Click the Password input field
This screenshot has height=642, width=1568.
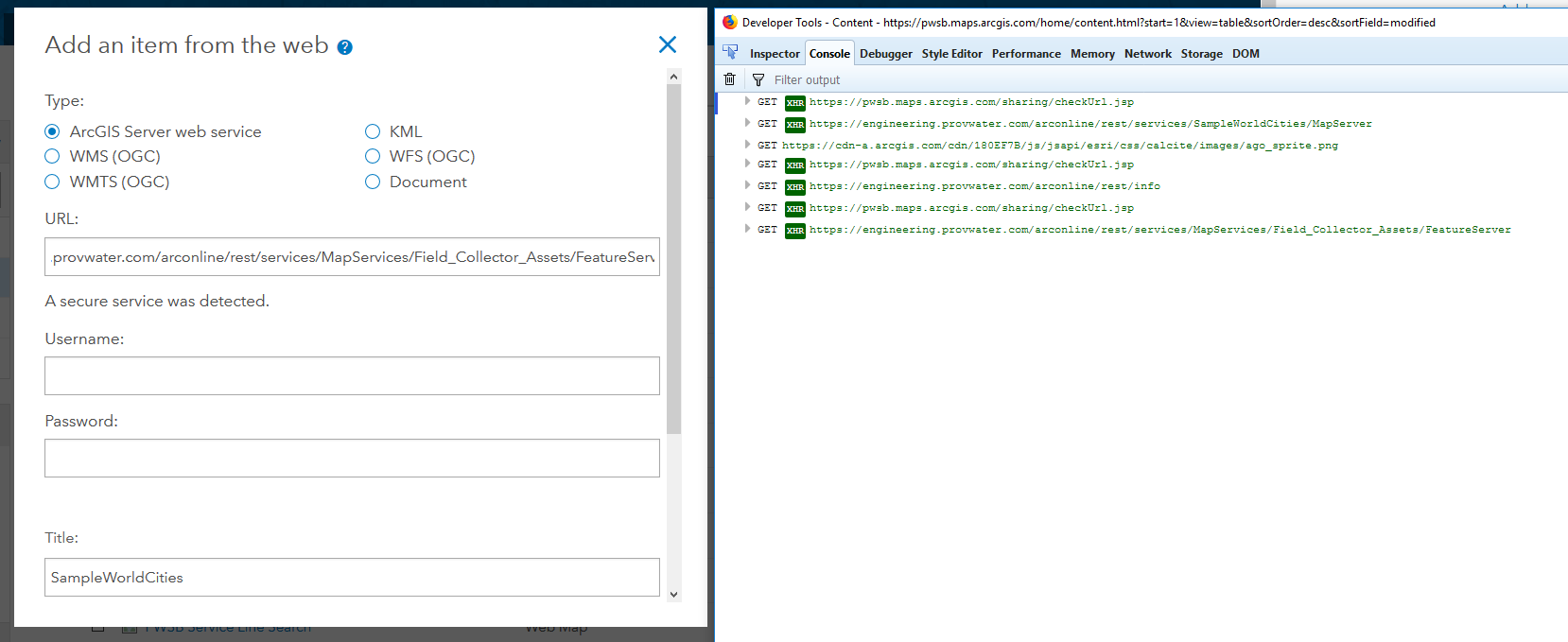tap(352, 458)
